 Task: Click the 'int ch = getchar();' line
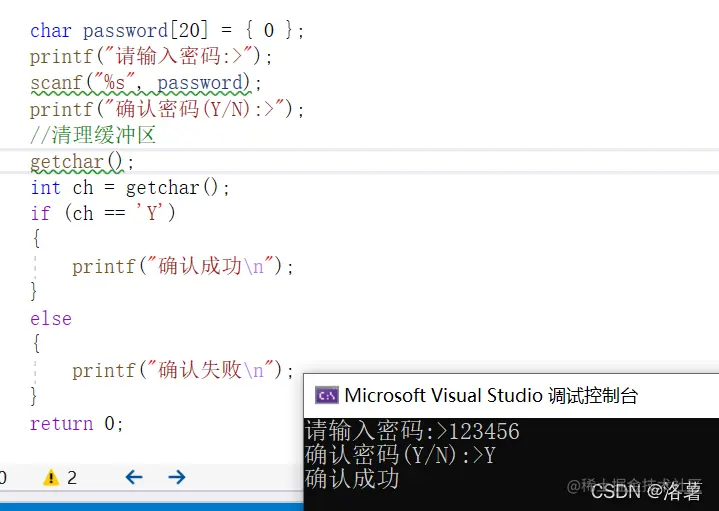click(x=130, y=188)
